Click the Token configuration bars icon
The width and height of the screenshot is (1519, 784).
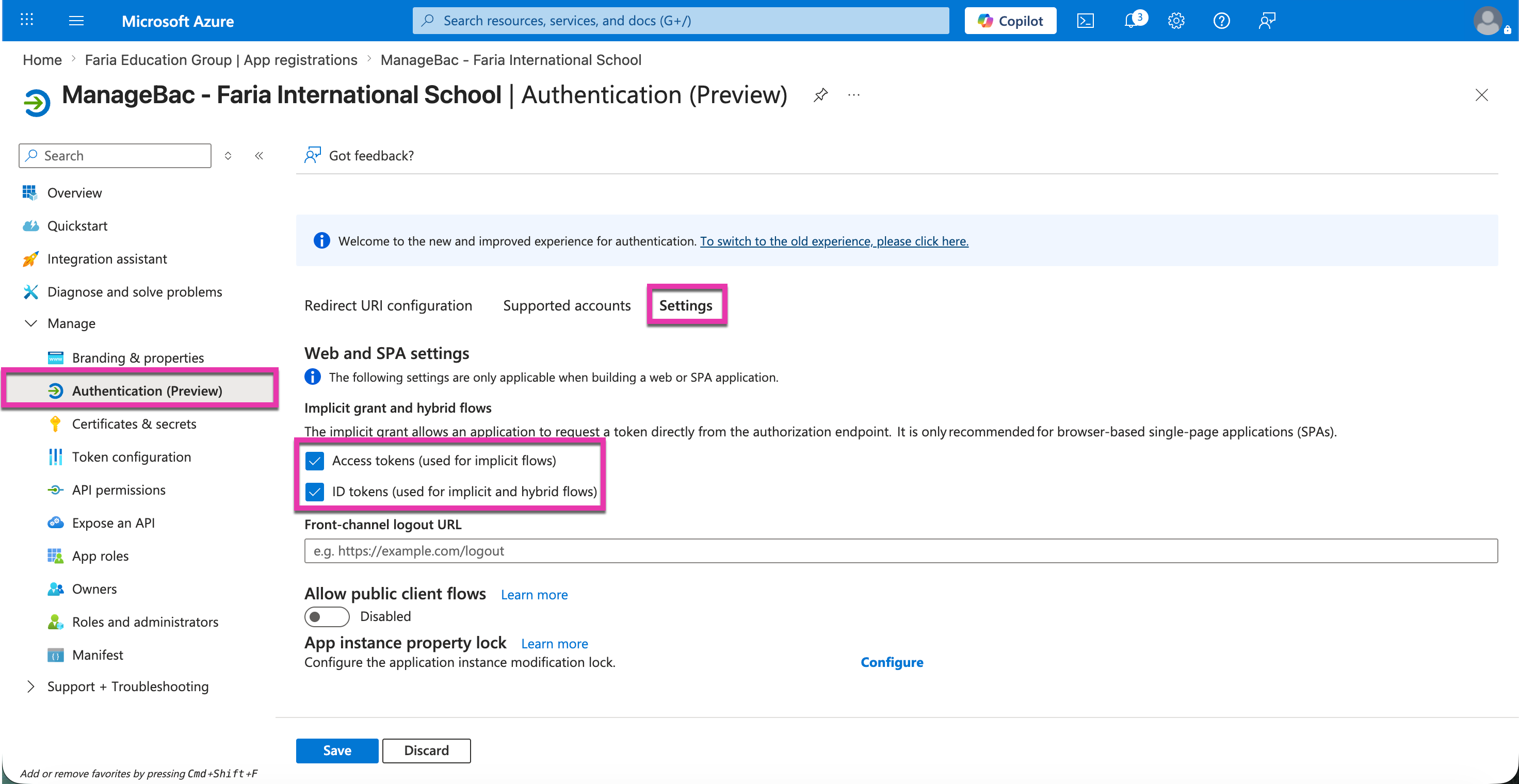coord(55,457)
